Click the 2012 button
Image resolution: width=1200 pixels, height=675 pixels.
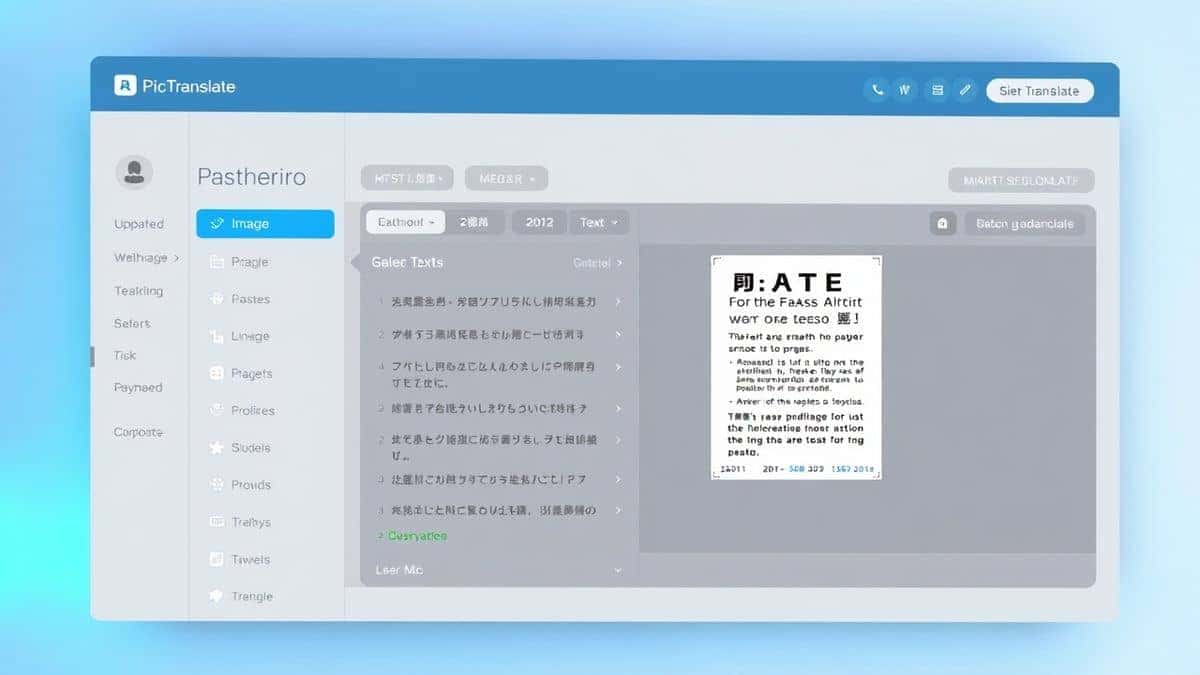(539, 222)
